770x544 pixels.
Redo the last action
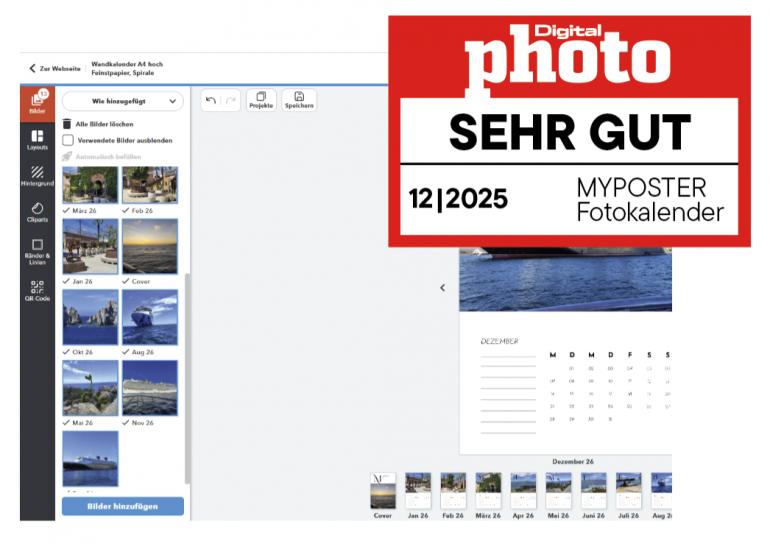230,100
